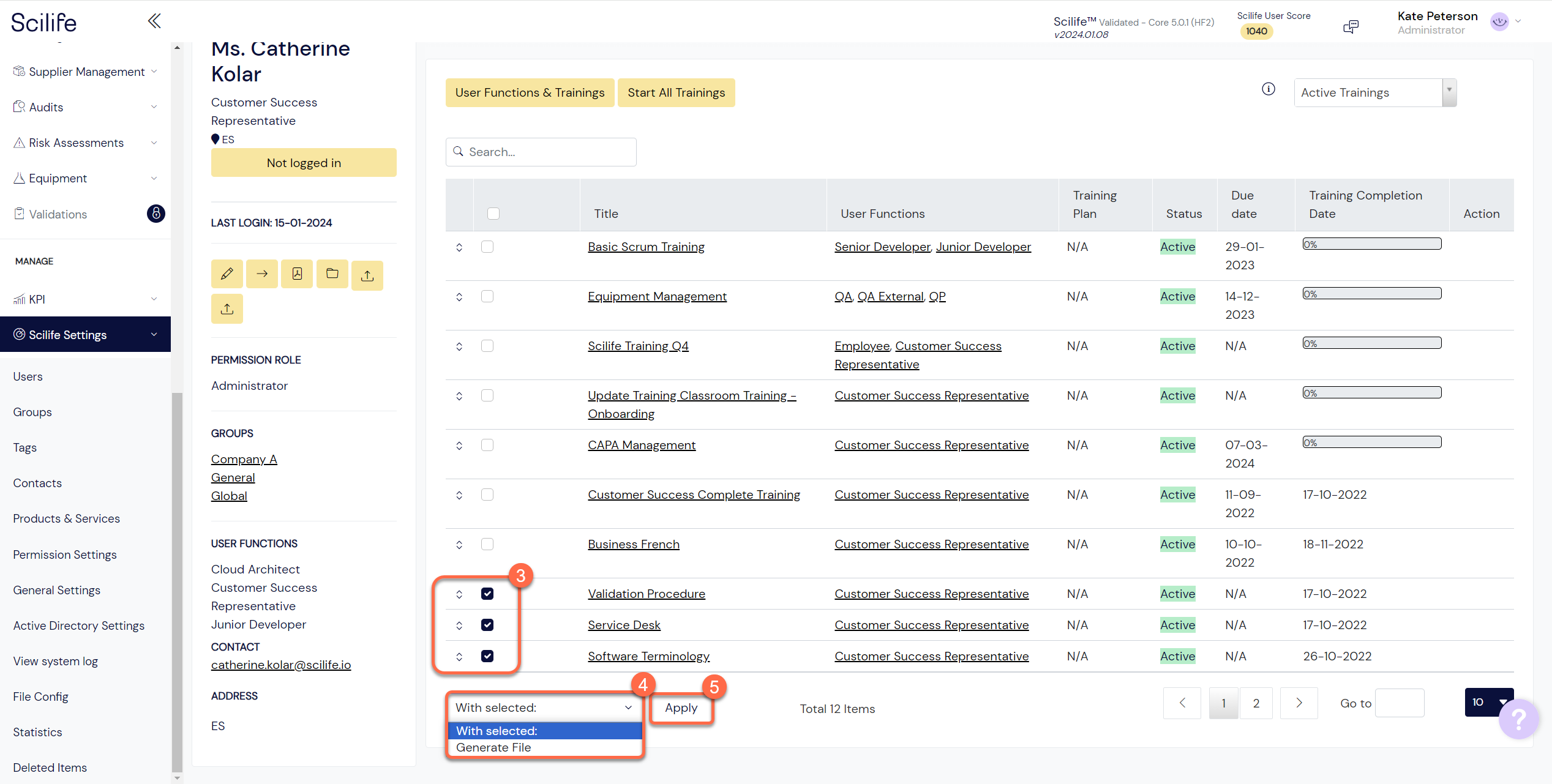Click the sort arrows on Business French row
This screenshot has height=784, width=1552.
(x=459, y=545)
